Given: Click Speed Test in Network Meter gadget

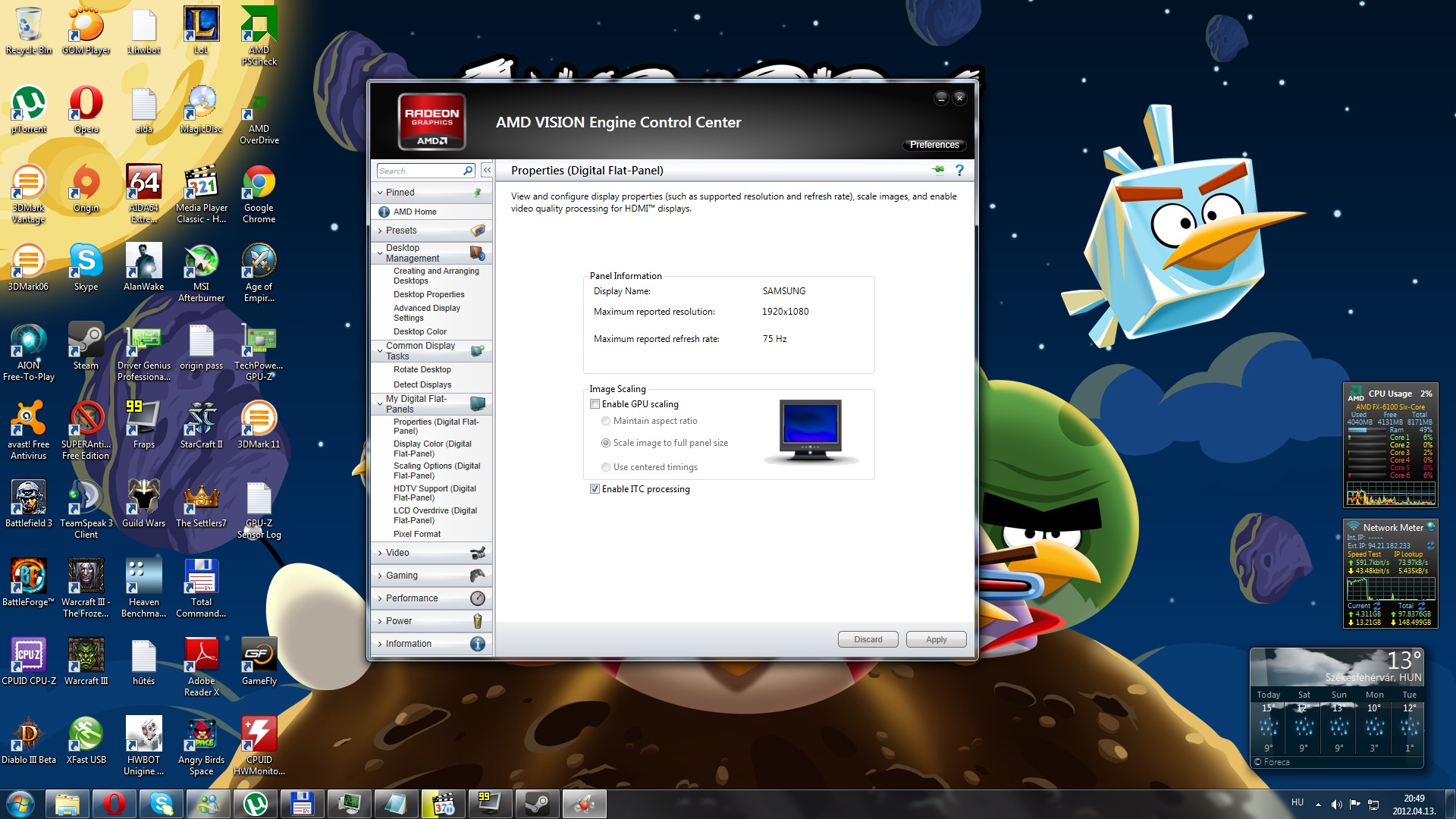Looking at the screenshot, I should (1364, 554).
